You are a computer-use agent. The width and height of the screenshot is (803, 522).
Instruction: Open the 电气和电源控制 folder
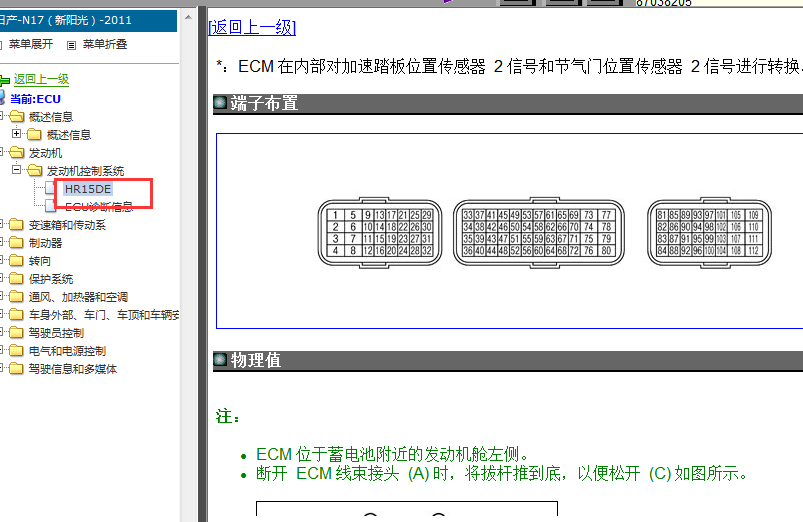click(x=67, y=351)
